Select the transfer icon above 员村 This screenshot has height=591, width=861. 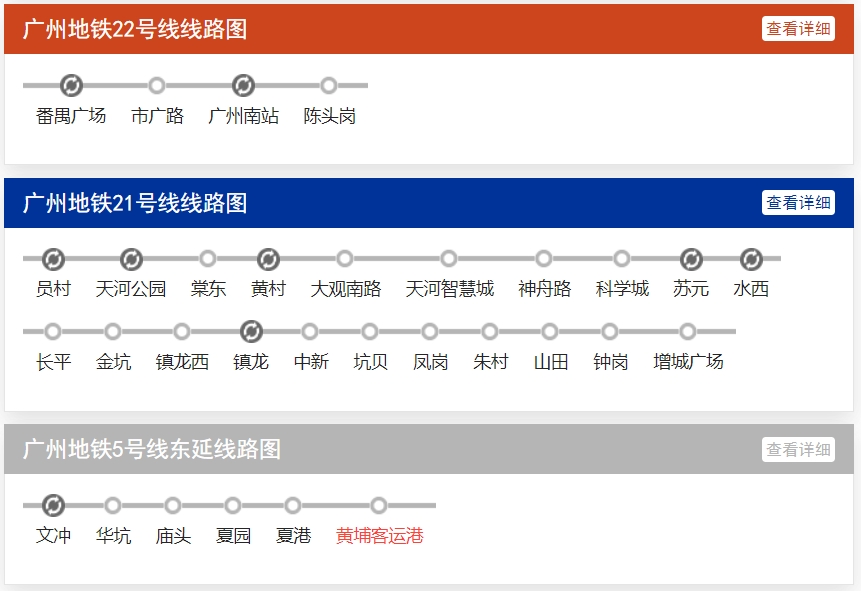click(53, 260)
